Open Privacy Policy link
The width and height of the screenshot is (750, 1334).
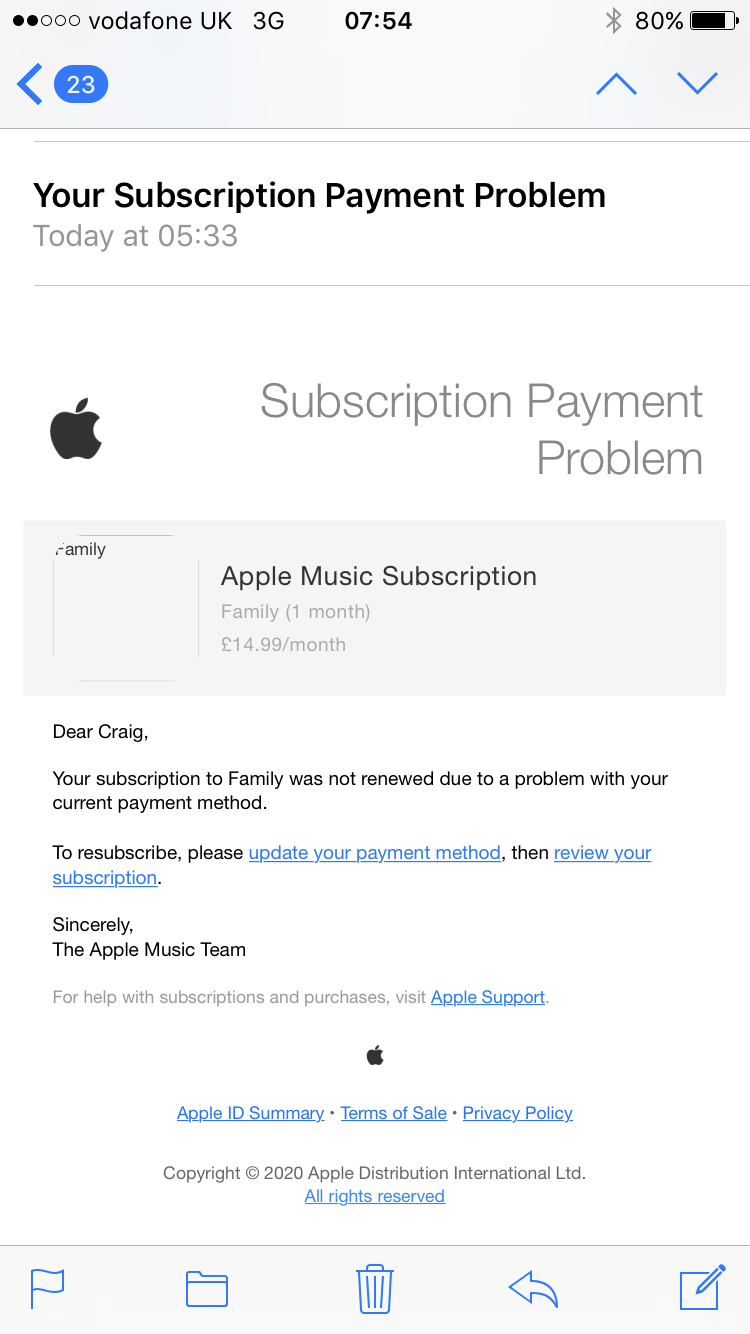coord(517,1113)
